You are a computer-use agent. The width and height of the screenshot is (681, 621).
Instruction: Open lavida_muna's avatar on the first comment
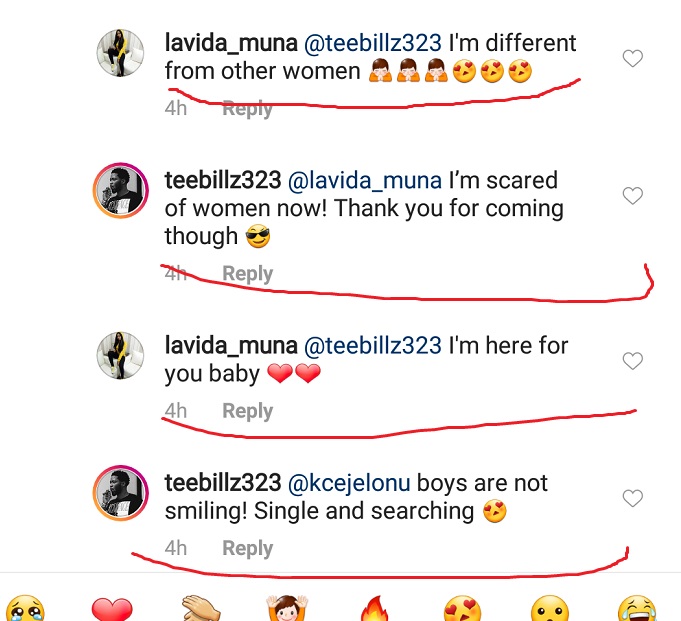[x=122, y=52]
